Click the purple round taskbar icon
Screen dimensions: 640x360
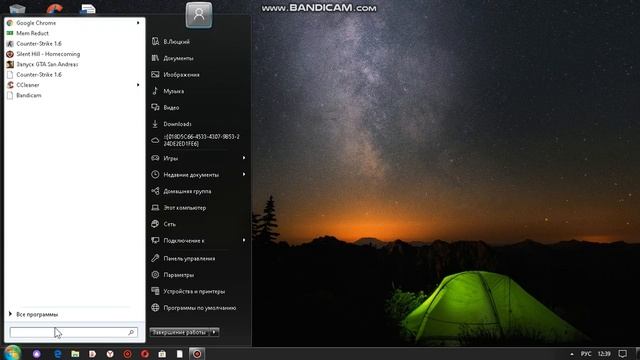tap(37, 354)
